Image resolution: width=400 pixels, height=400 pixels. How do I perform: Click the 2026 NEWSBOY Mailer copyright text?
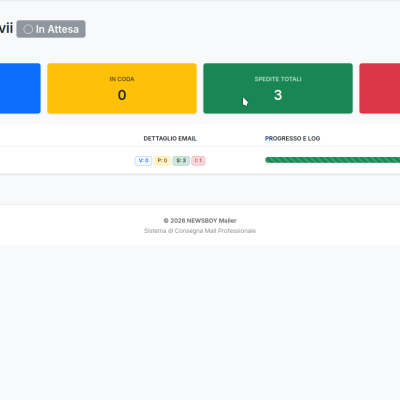click(x=200, y=221)
